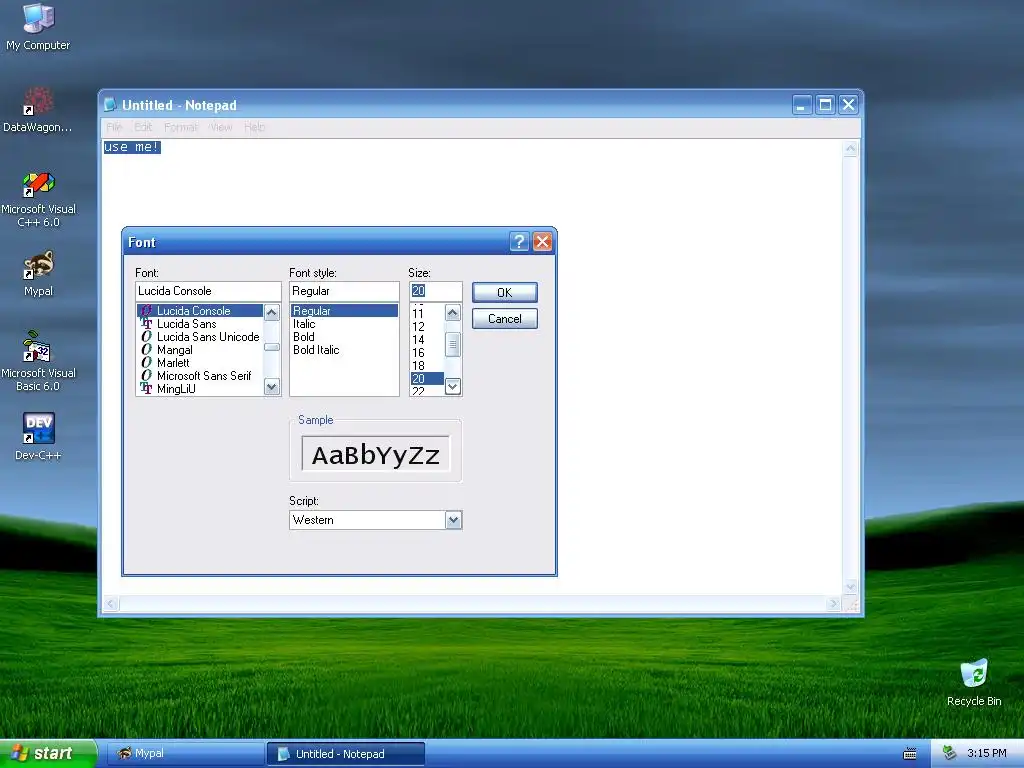The image size is (1024, 768).
Task: Click the size list scroll up arrow
Action: [453, 312]
